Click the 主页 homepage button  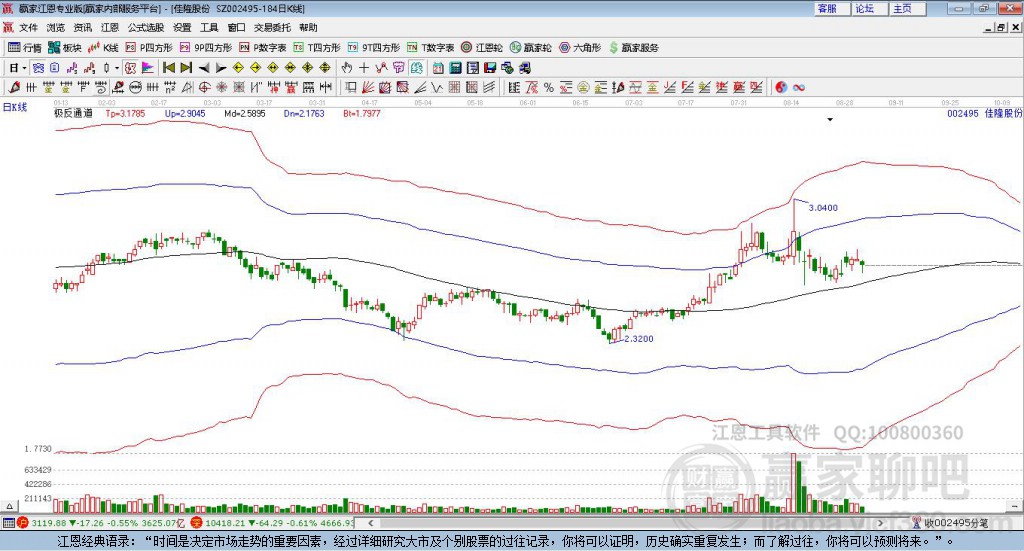tap(908, 8)
